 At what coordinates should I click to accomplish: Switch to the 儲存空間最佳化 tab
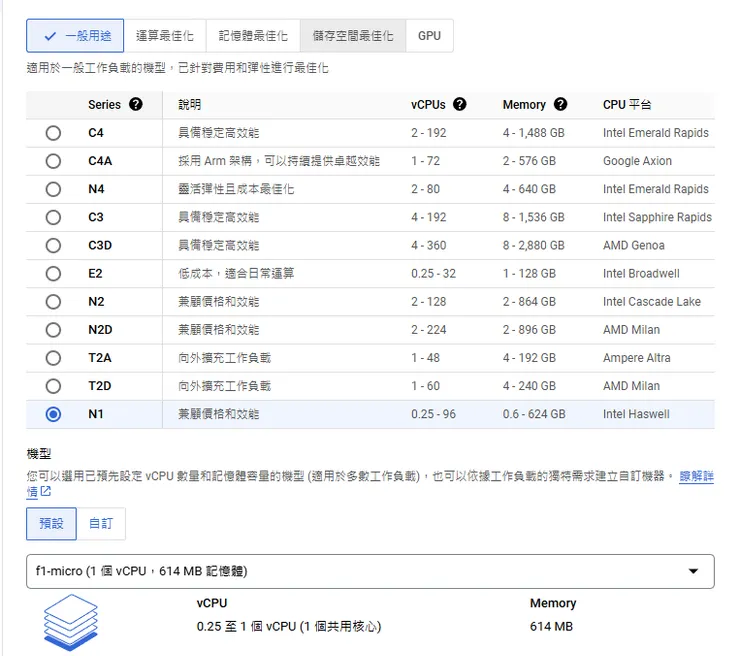tap(353, 36)
